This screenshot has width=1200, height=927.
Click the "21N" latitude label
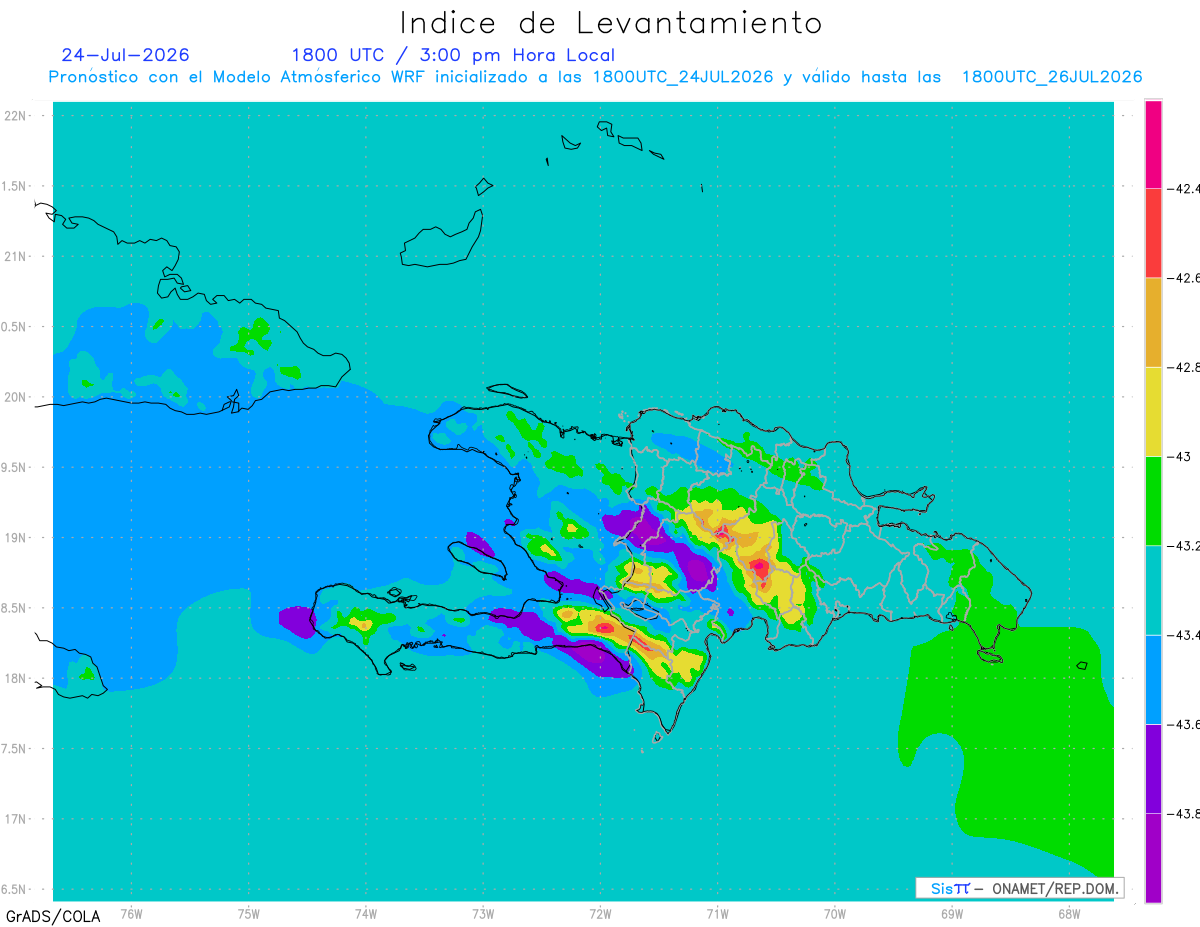[x=16, y=257]
